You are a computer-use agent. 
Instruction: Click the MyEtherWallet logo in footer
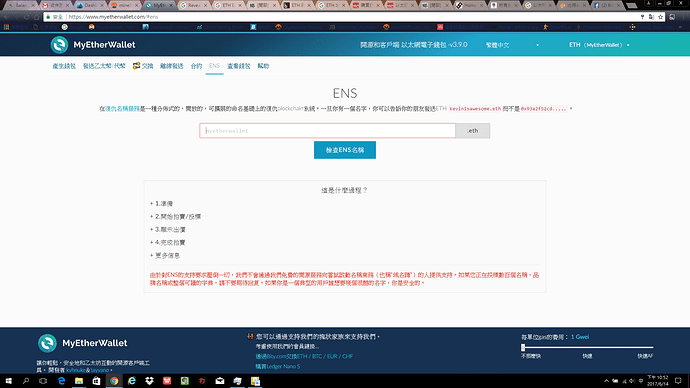tap(82, 343)
